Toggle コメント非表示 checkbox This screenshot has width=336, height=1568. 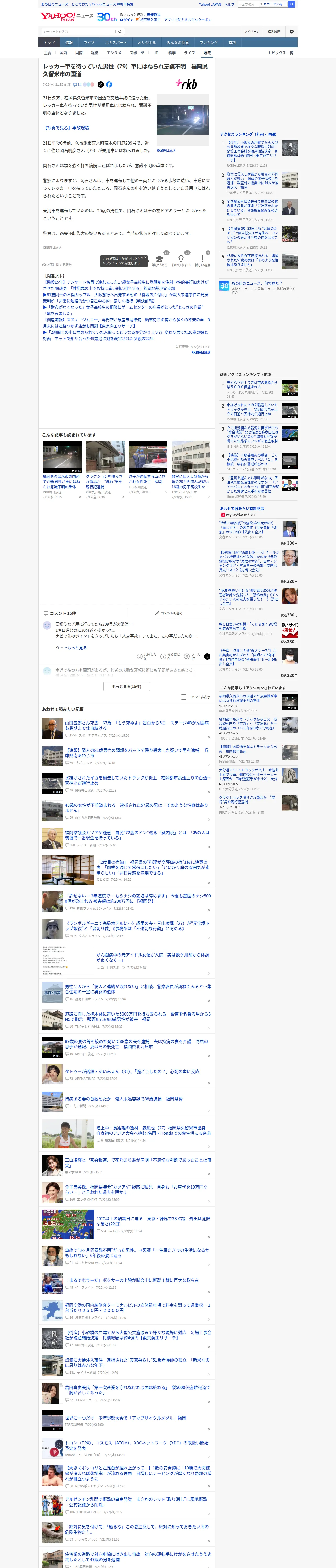pos(183,697)
